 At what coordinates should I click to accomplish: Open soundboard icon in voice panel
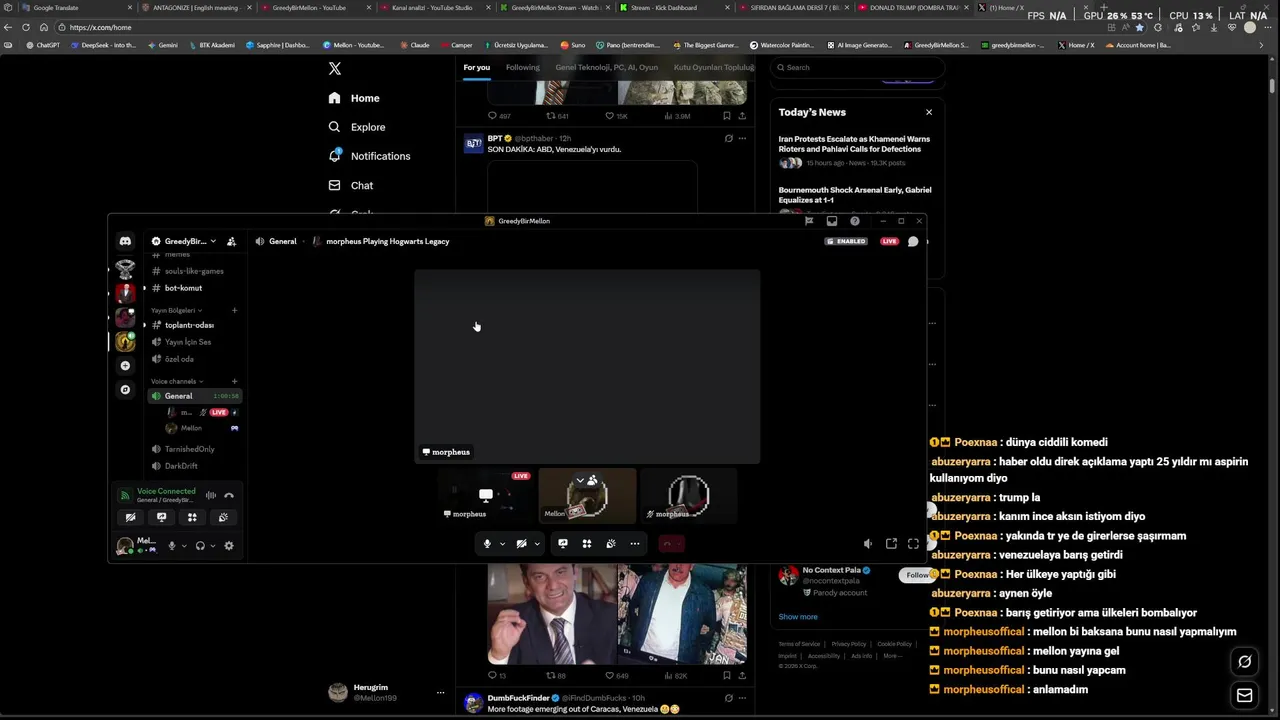click(x=223, y=517)
